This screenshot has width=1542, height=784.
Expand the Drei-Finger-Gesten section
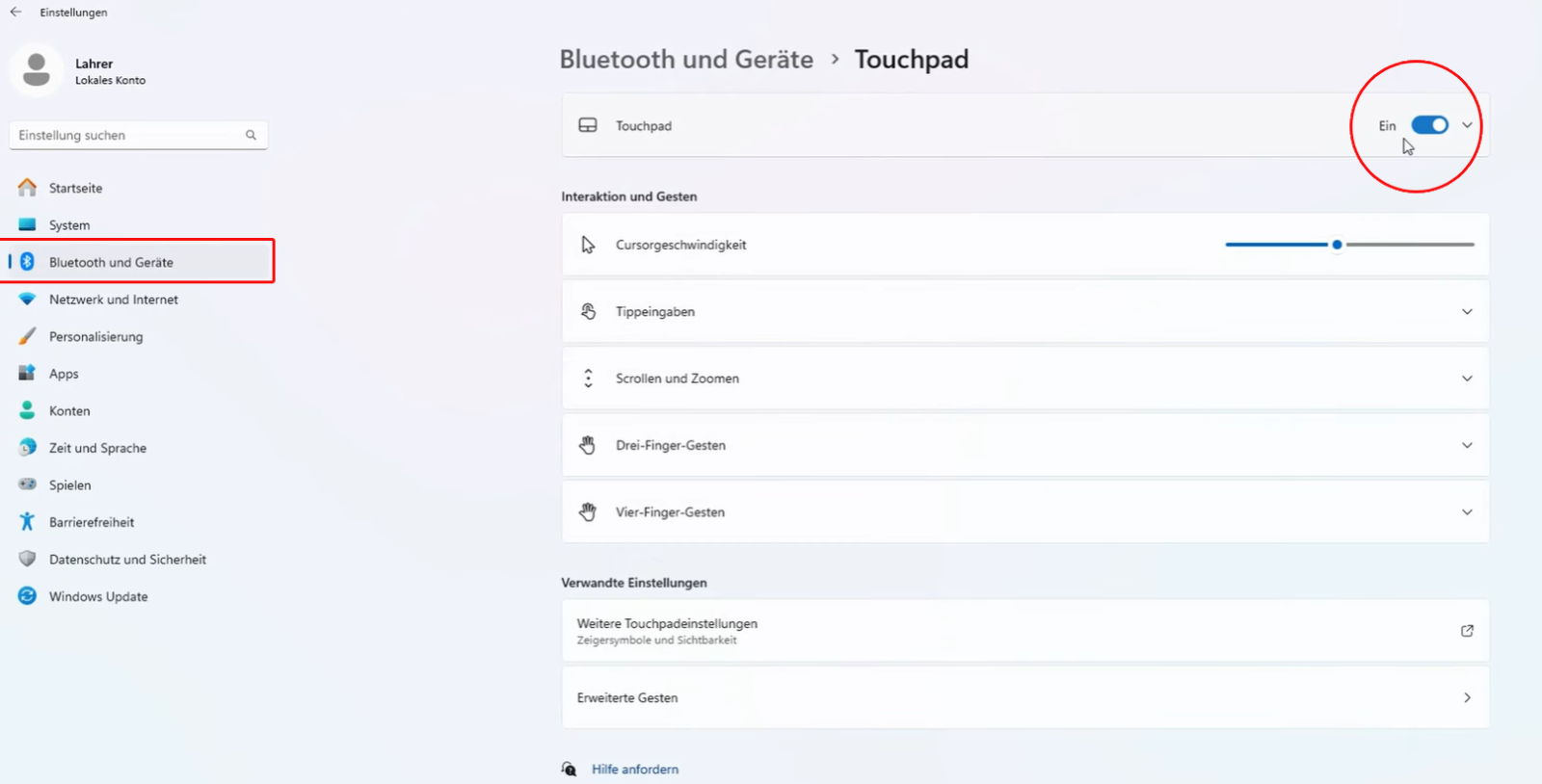[x=1467, y=445]
